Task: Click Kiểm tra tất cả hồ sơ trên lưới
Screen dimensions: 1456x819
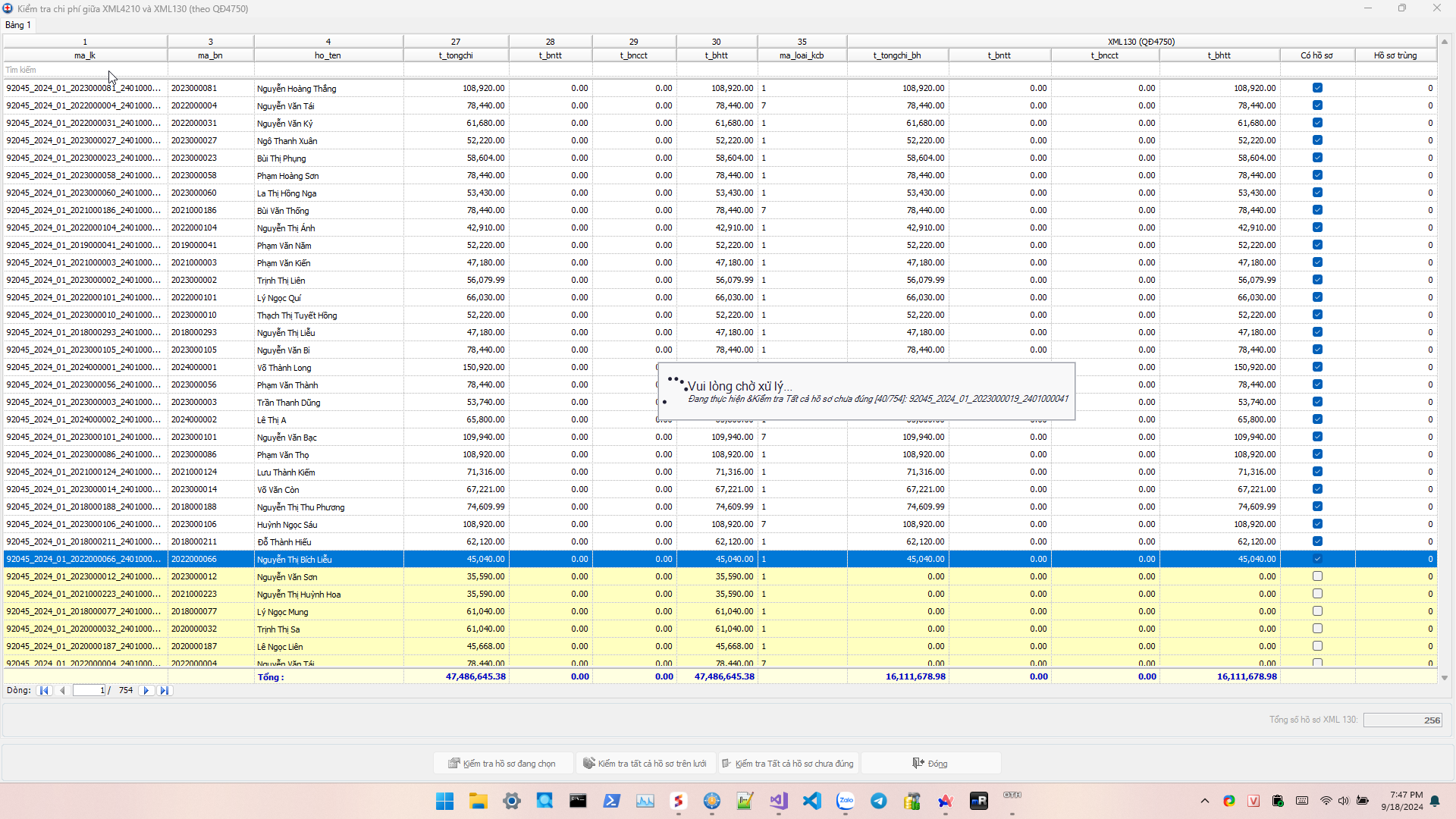Action: pyautogui.click(x=645, y=764)
